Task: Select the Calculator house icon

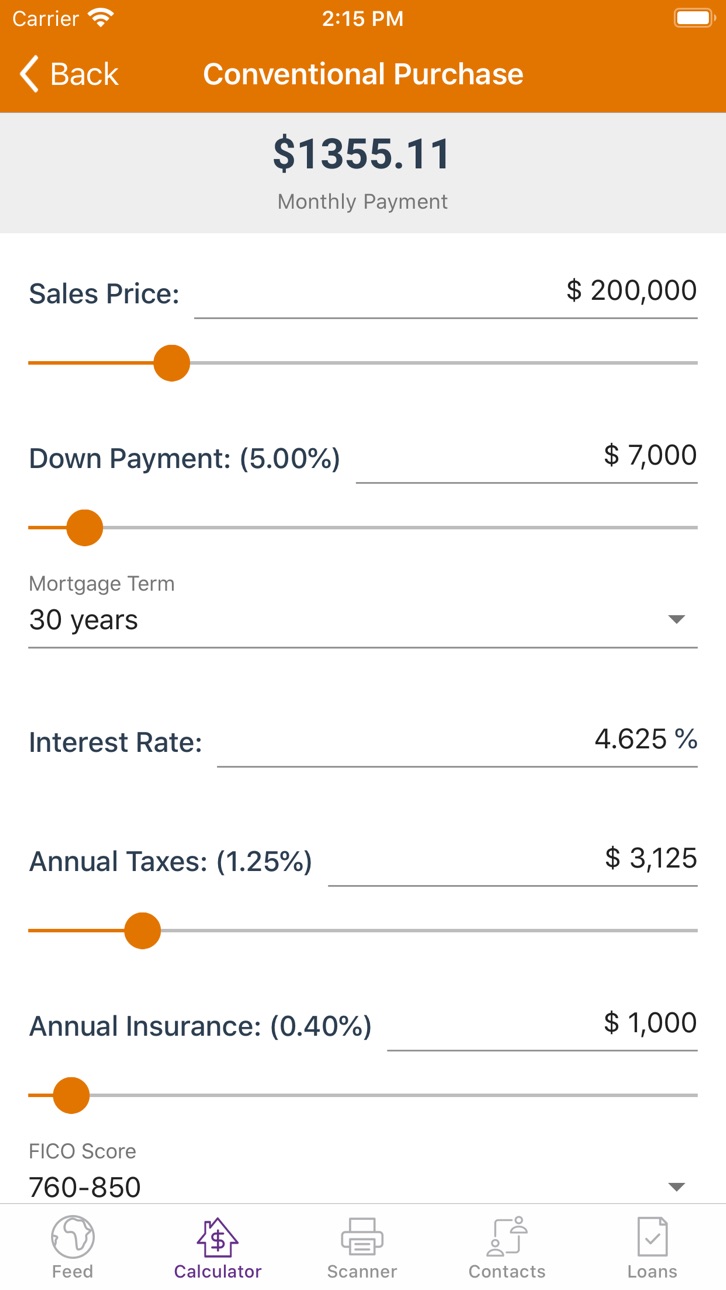Action: click(x=217, y=1238)
